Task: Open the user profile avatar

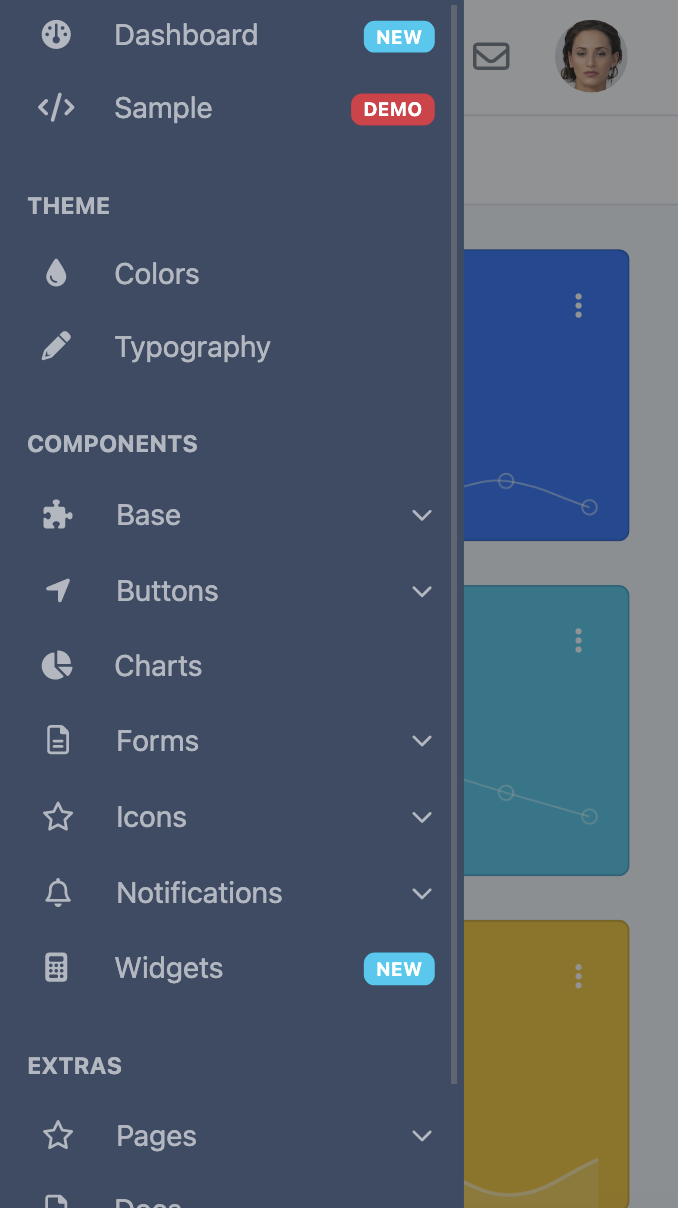Action: pos(590,57)
